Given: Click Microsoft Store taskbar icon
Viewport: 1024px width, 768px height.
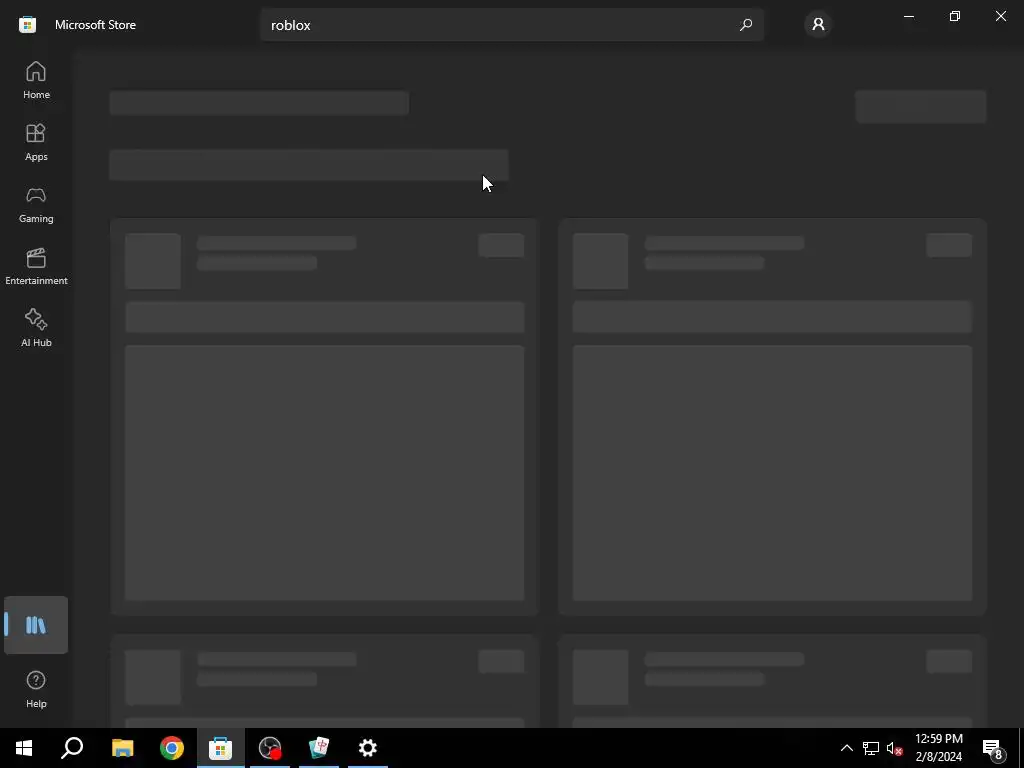Looking at the screenshot, I should tap(221, 748).
